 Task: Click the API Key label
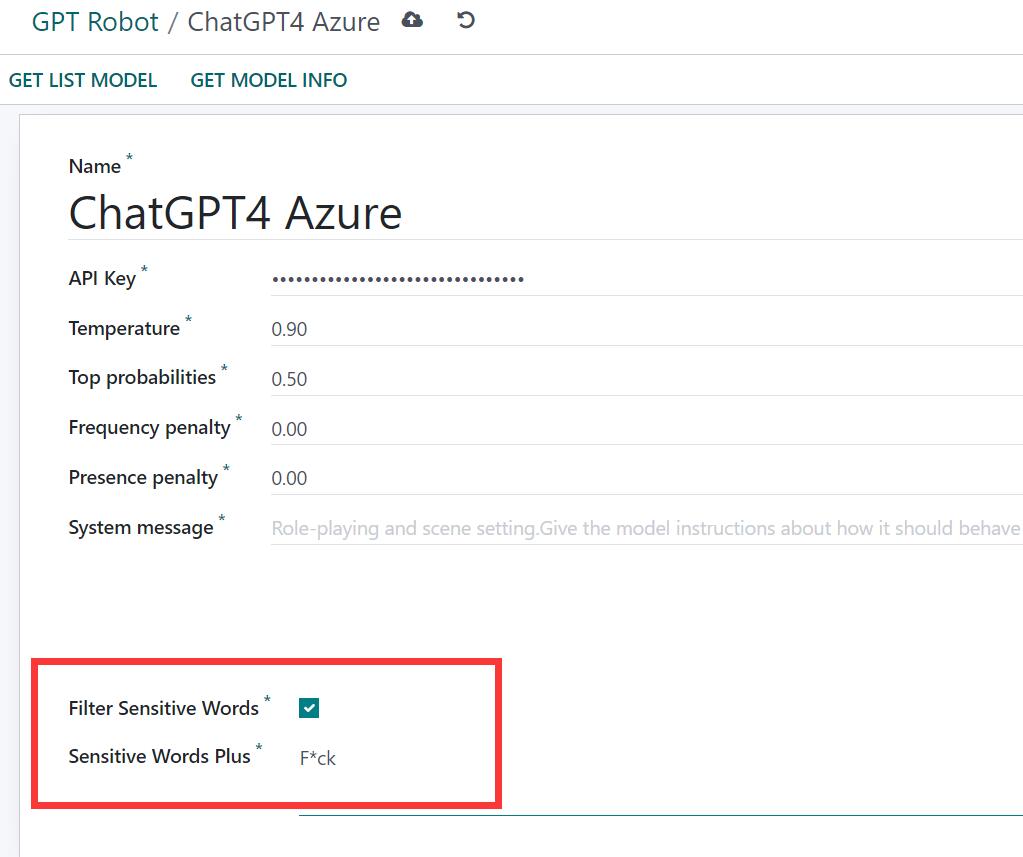pos(102,278)
